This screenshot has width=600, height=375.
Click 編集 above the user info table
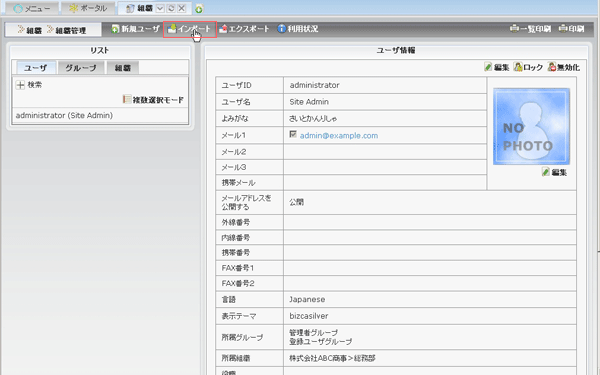tap(496, 67)
